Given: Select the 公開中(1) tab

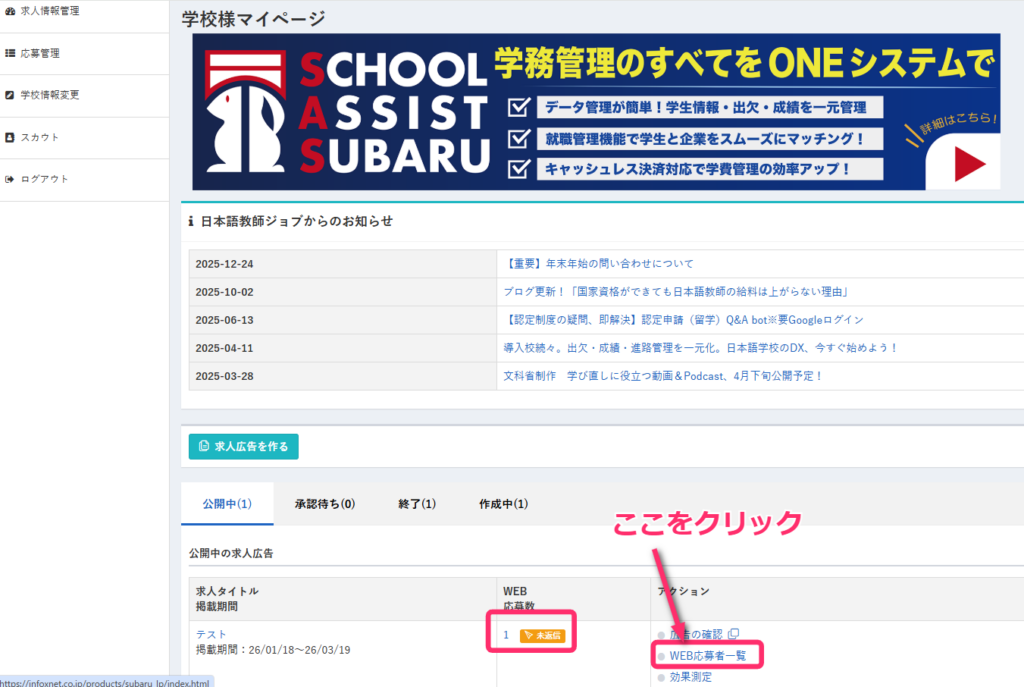Looking at the screenshot, I should (227, 504).
